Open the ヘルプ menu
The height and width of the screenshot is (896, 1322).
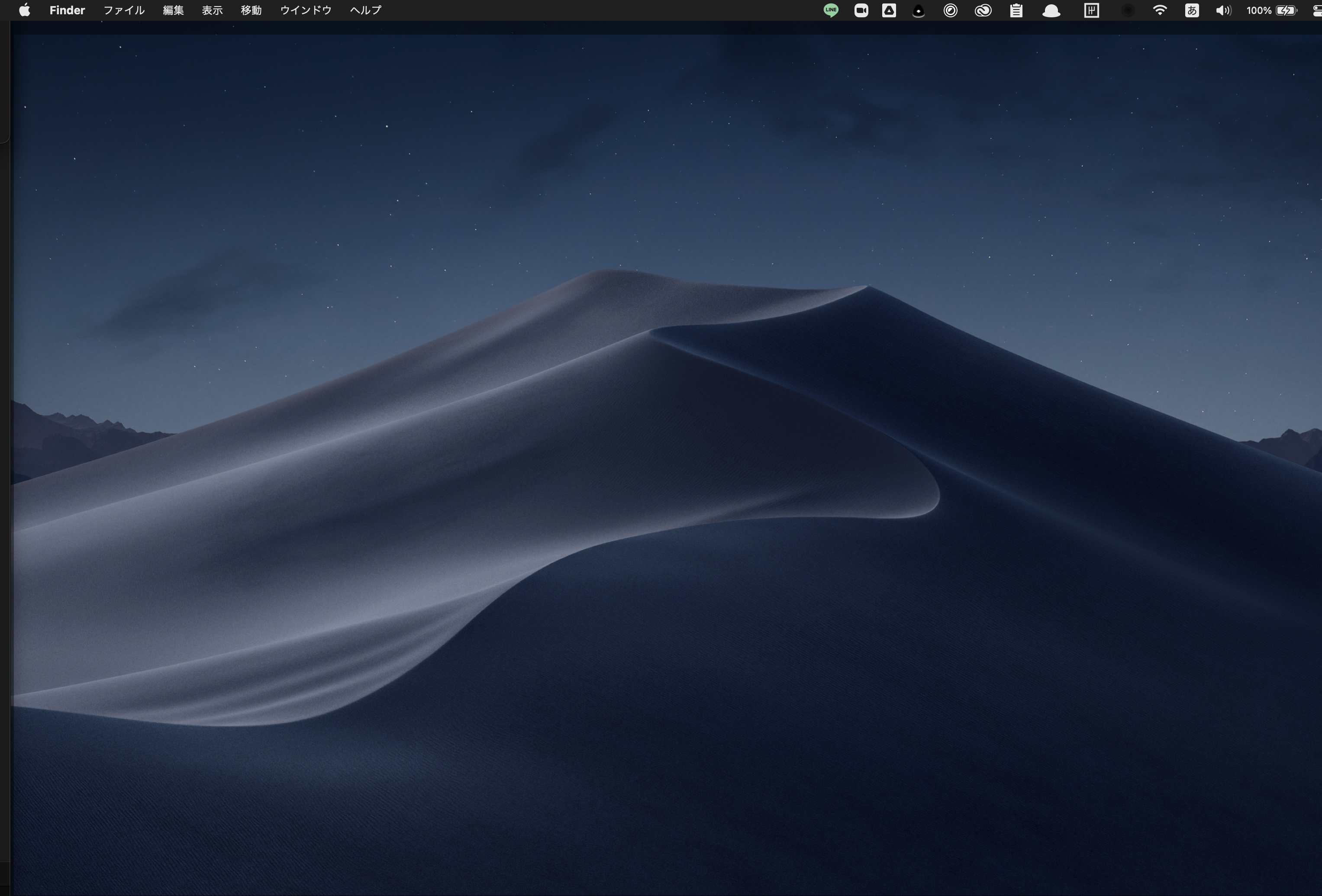point(366,10)
